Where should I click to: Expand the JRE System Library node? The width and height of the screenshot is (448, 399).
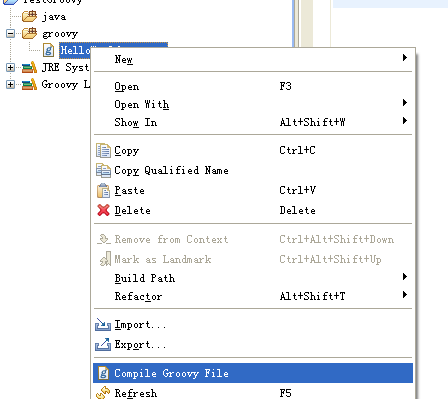tap(10, 68)
